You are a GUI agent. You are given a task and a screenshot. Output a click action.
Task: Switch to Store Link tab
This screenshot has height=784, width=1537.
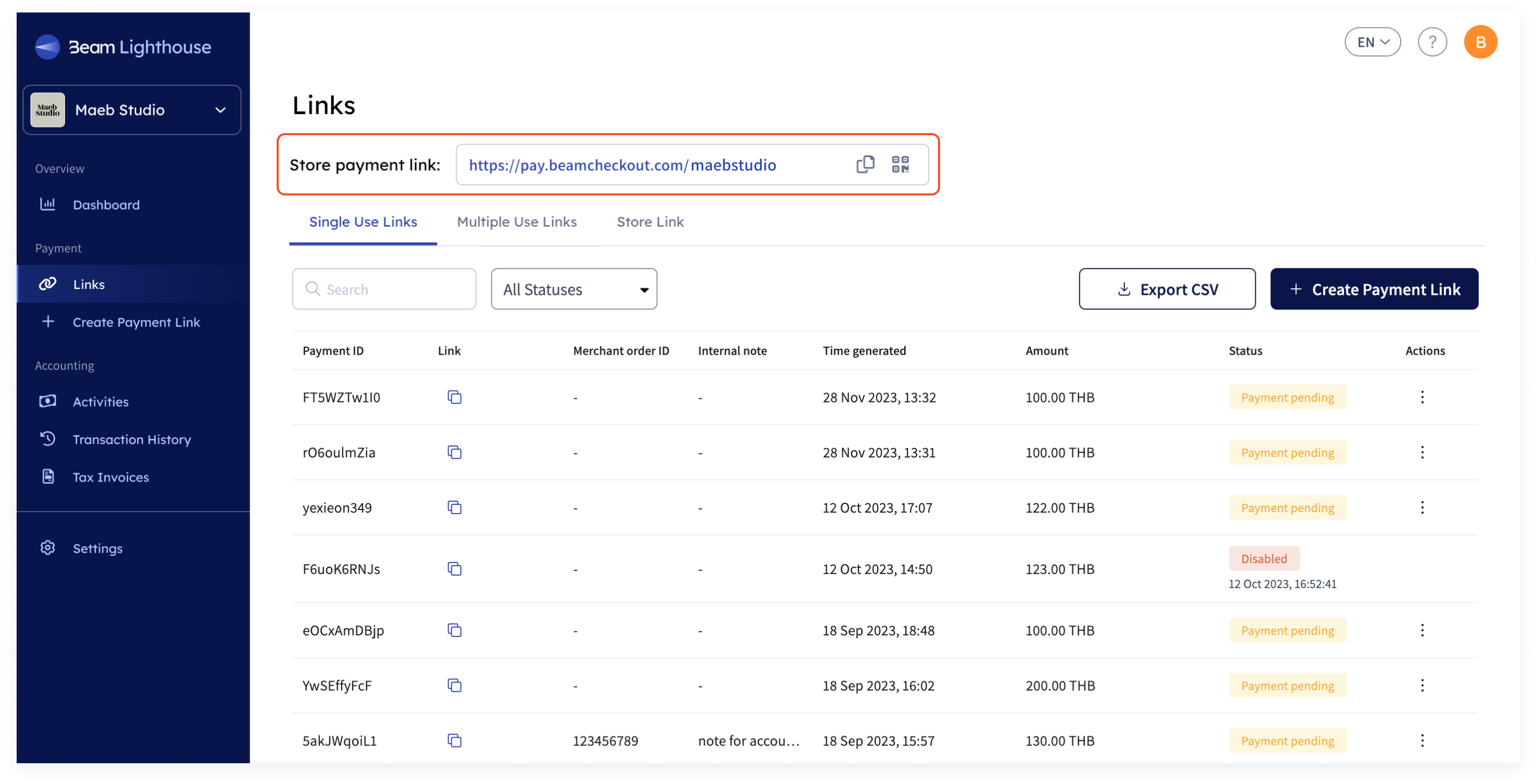point(650,222)
